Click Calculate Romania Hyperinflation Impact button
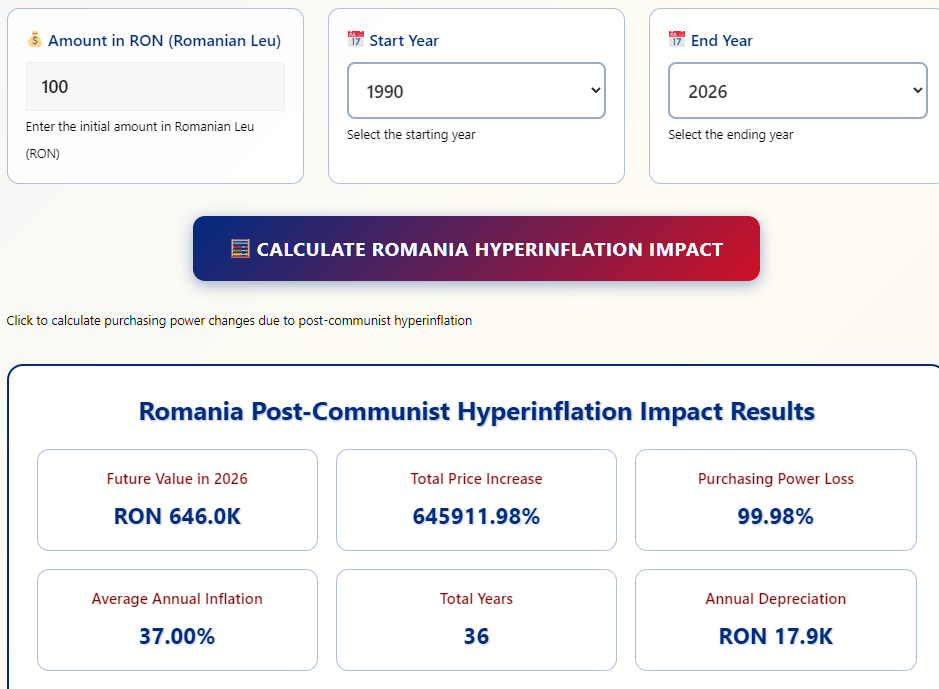Screen dimensions: 939x689 click(476, 248)
